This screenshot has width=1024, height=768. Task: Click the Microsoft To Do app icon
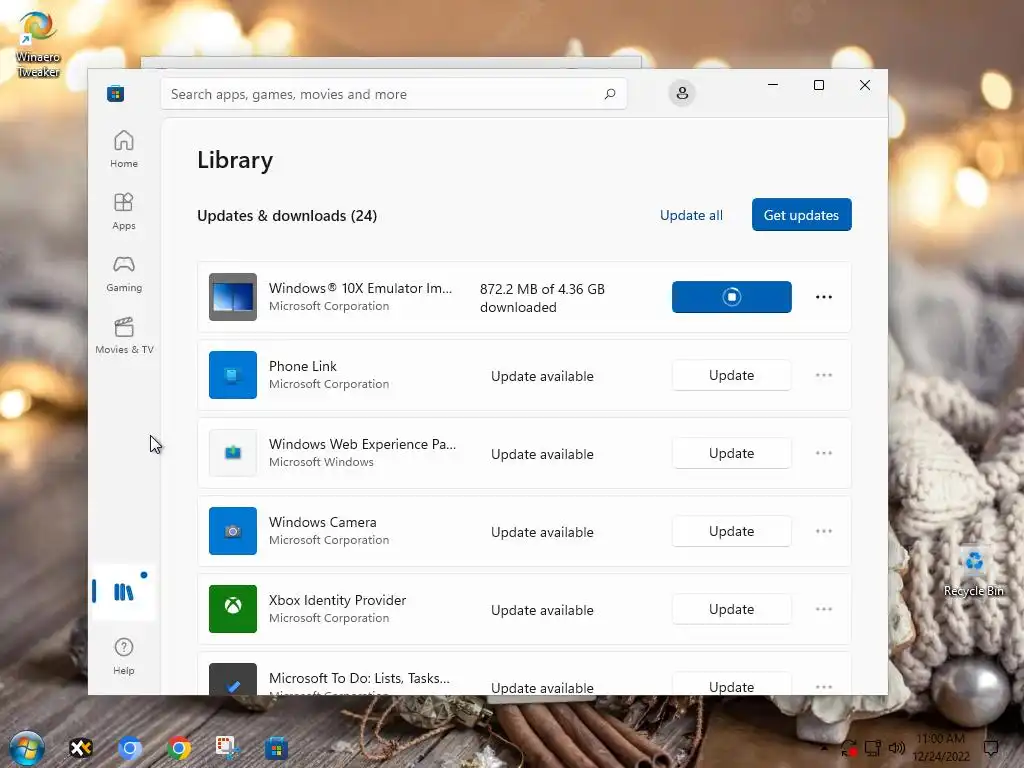232,679
